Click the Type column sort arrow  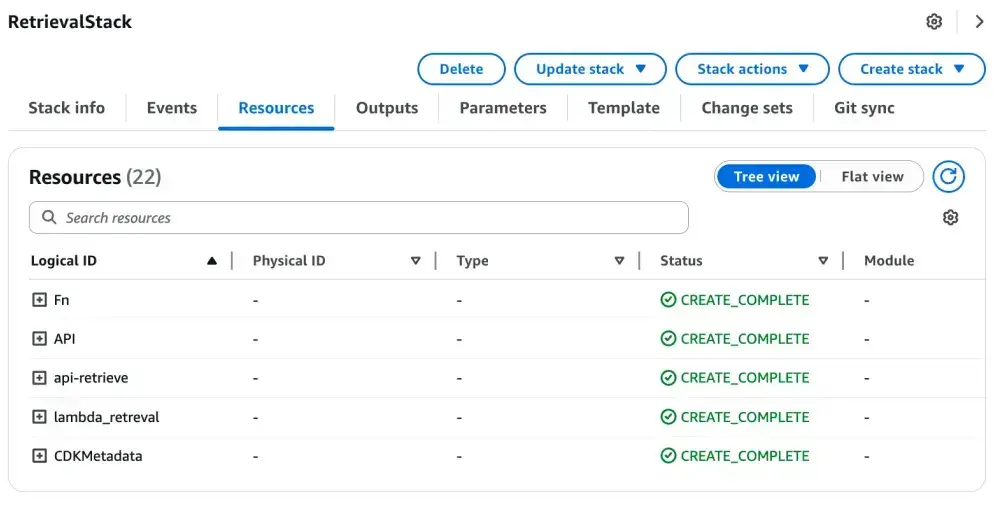click(619, 261)
